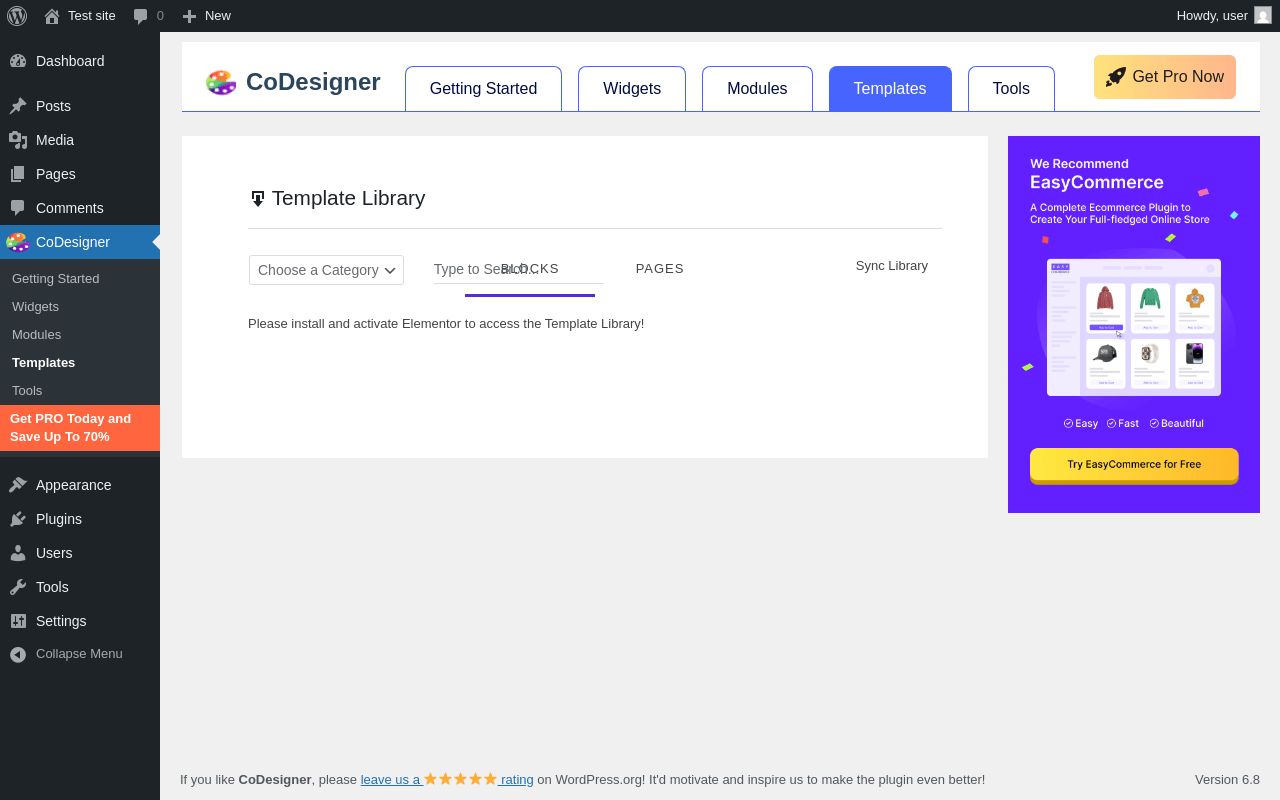
Task: Click the Sync Library button
Action: [x=892, y=266]
